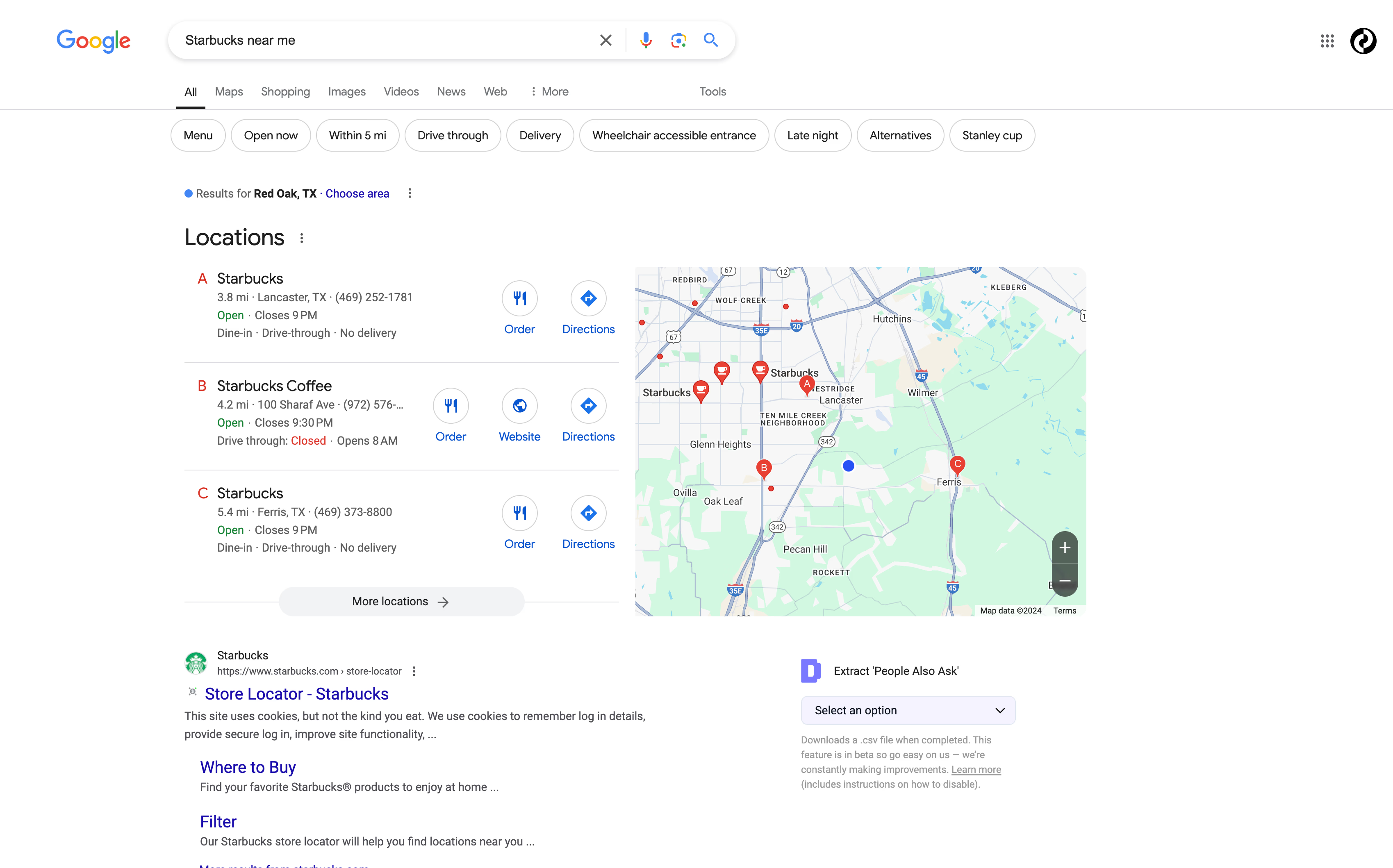Viewport: 1393px width, 868px height.
Task: Toggle the Wheelchair accessible entrance chip
Action: click(674, 136)
